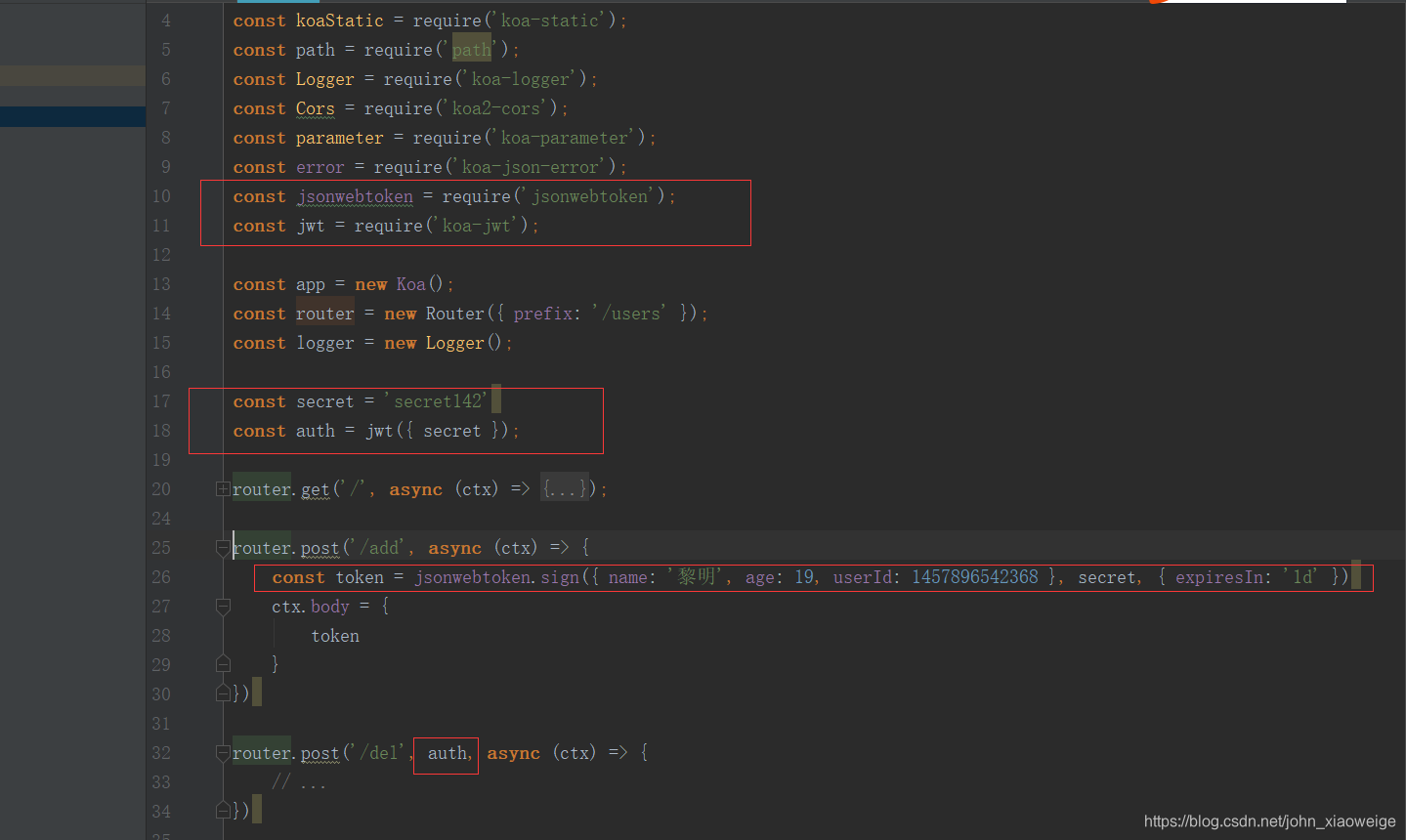Click the fold end marker on line 30
The image size is (1406, 840).
click(223, 693)
